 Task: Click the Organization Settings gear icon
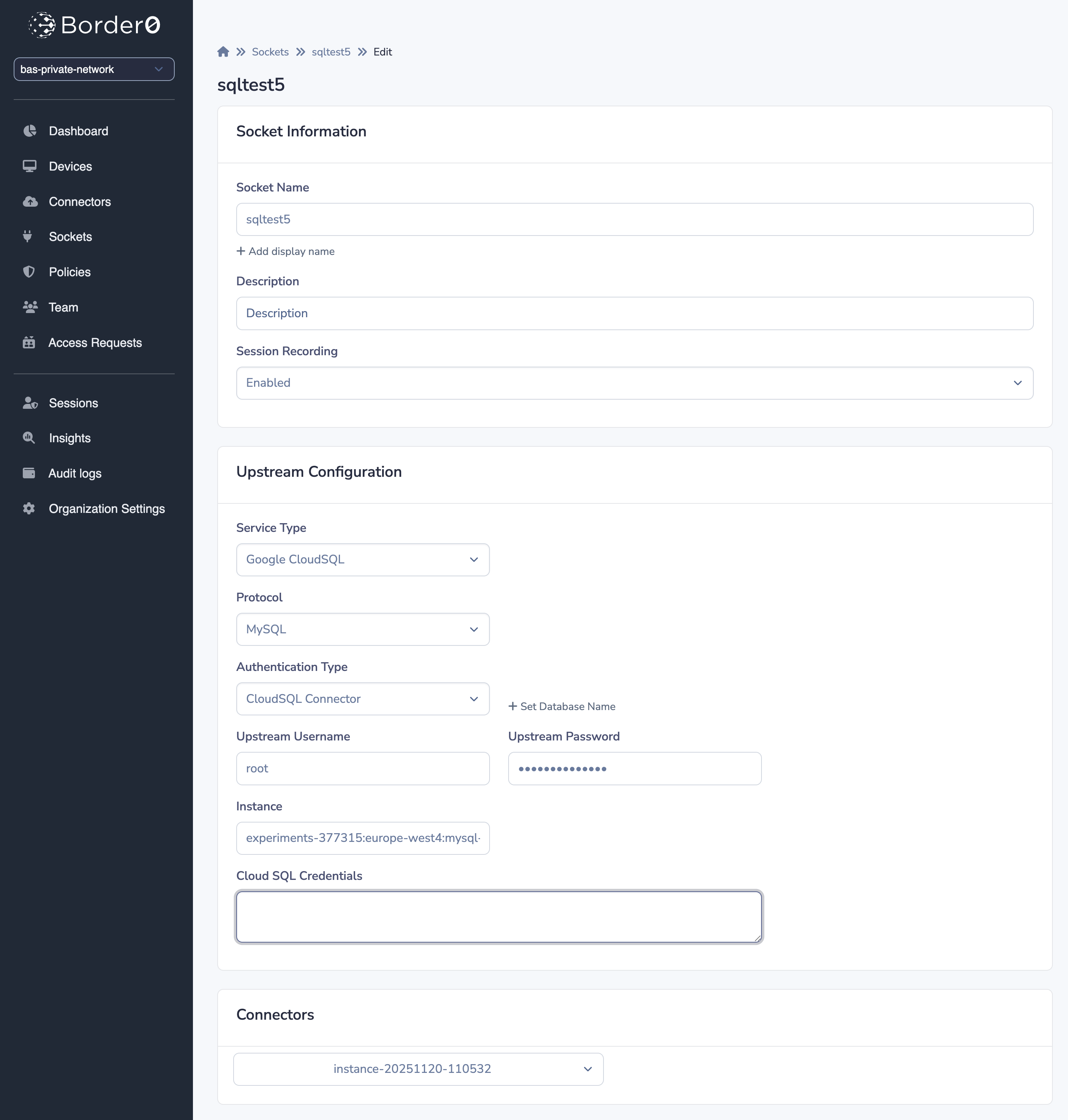[x=28, y=508]
